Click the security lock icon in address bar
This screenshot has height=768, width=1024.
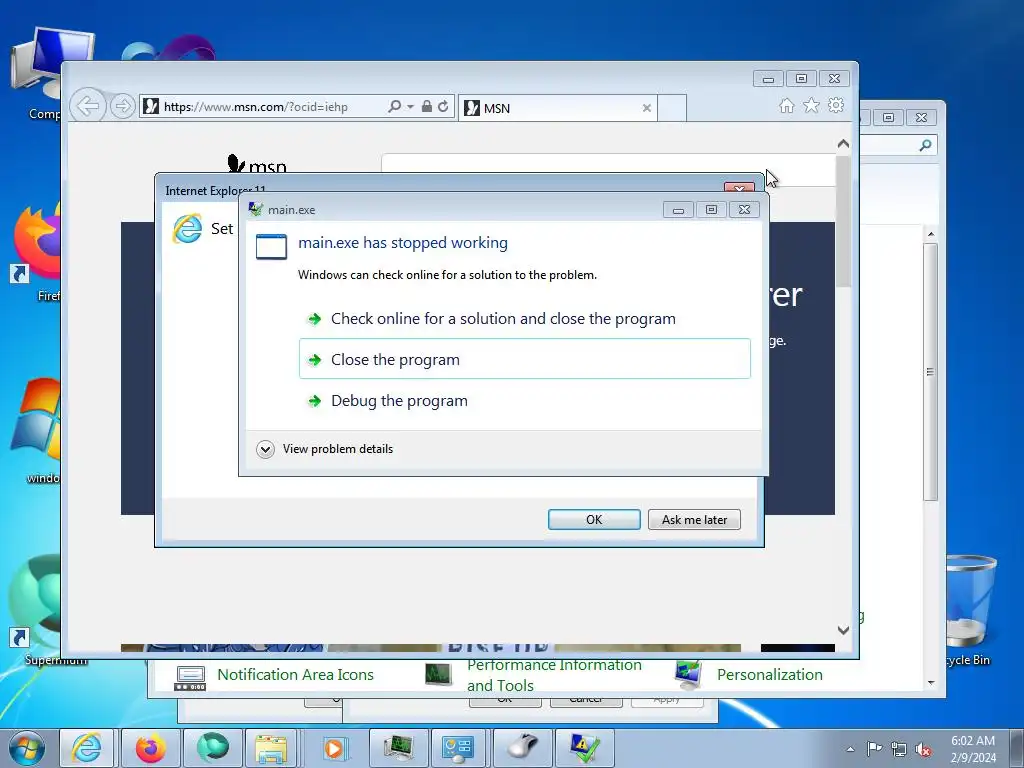coord(426,106)
